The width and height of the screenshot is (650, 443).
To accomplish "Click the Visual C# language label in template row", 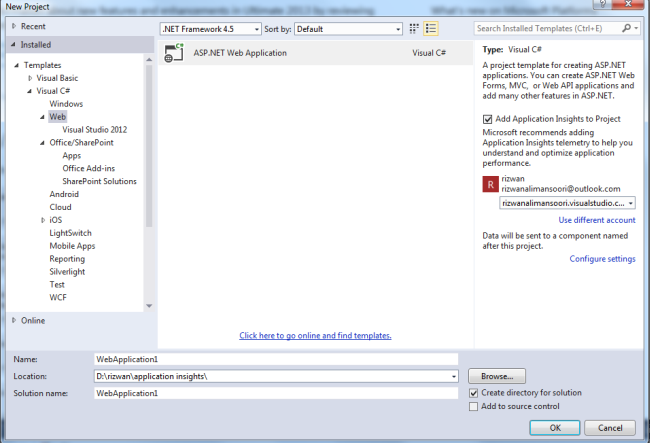I will point(429,53).
